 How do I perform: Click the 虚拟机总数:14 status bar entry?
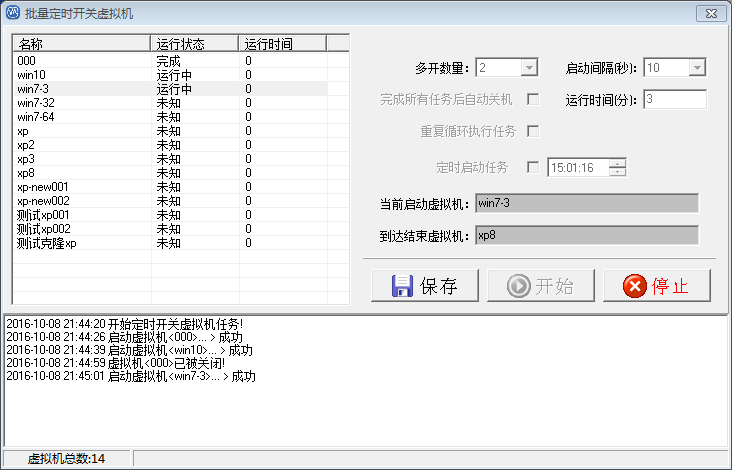point(66,459)
